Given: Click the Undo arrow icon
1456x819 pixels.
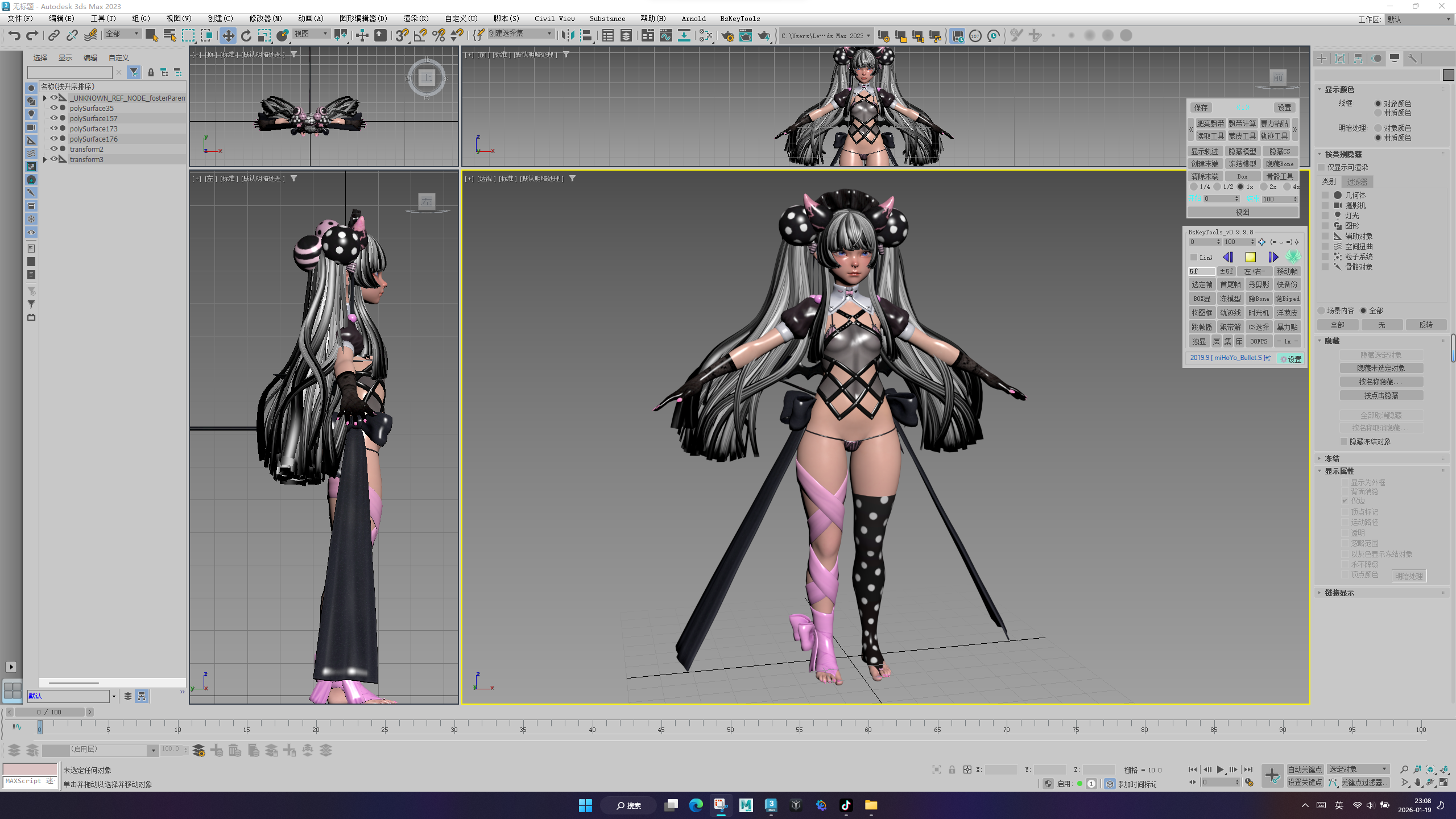Looking at the screenshot, I should (x=14, y=35).
